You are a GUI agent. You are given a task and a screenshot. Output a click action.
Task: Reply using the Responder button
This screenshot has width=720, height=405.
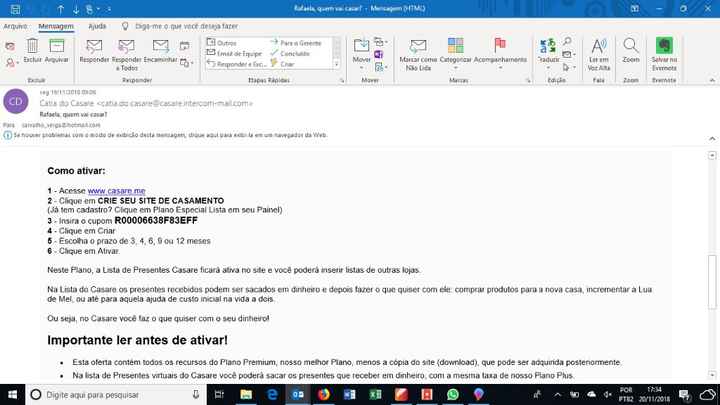[x=94, y=51]
